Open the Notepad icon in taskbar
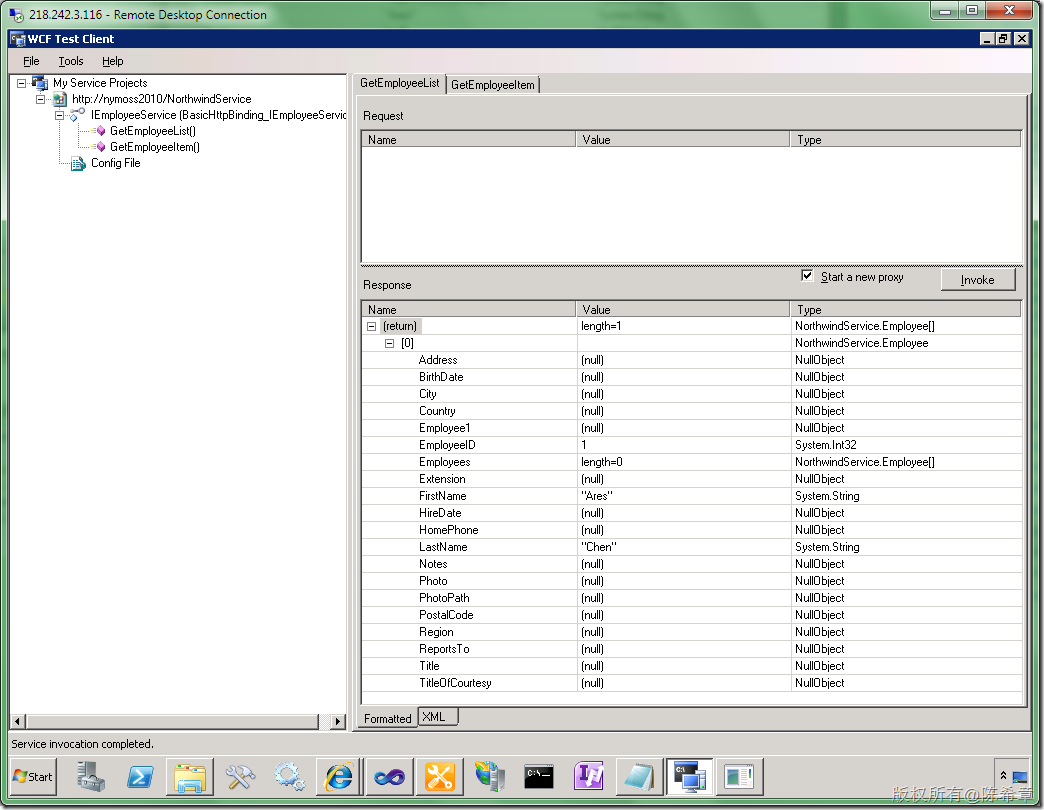 639,777
